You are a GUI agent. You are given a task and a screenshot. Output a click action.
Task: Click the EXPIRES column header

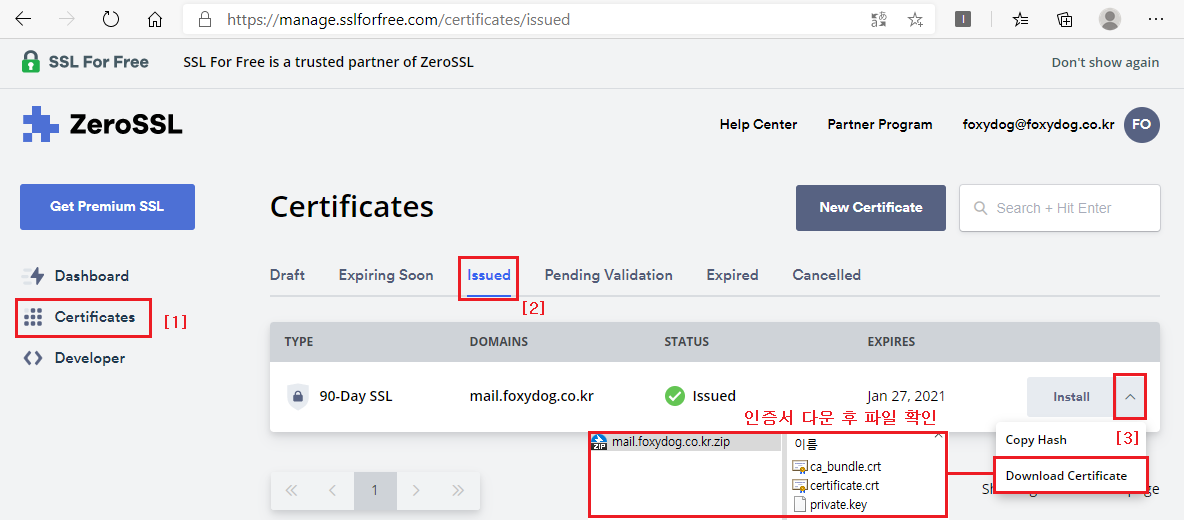(x=891, y=342)
